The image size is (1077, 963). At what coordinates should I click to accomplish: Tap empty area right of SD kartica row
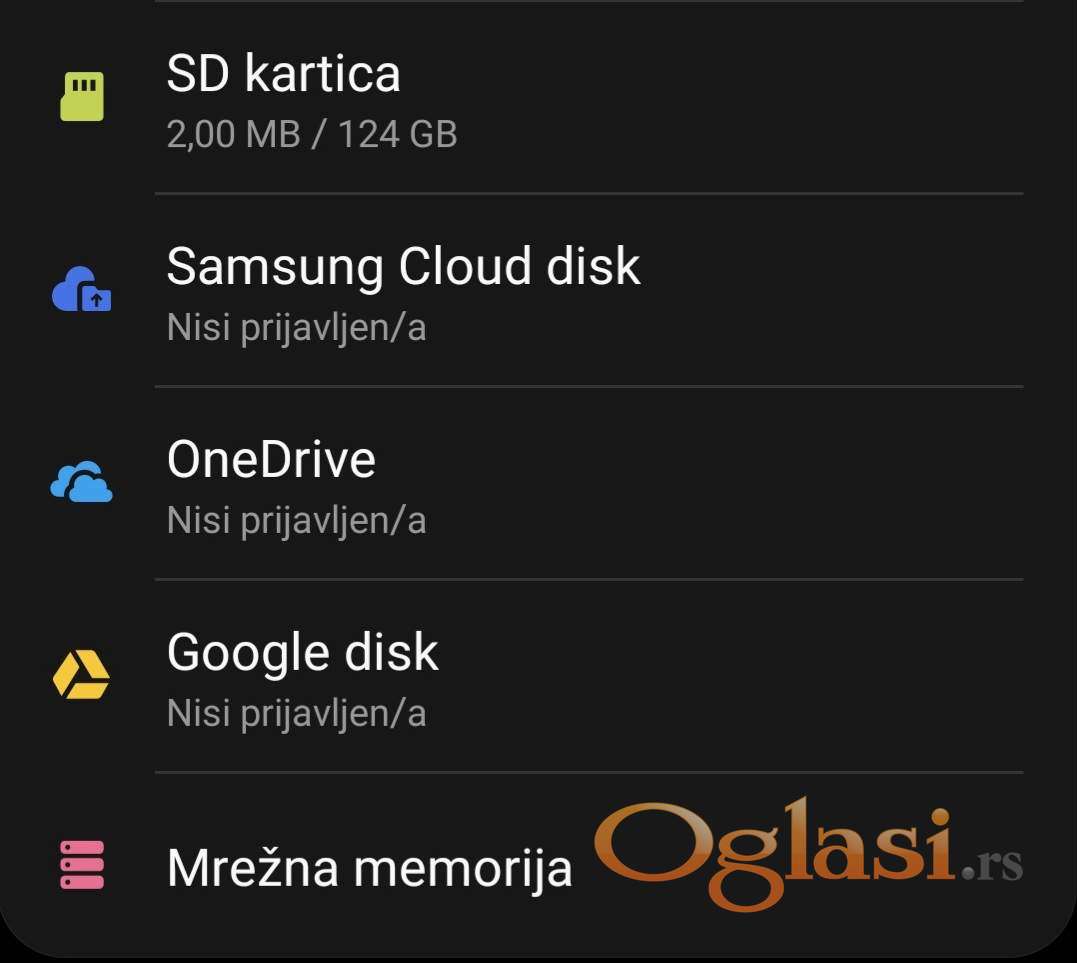tap(756, 98)
